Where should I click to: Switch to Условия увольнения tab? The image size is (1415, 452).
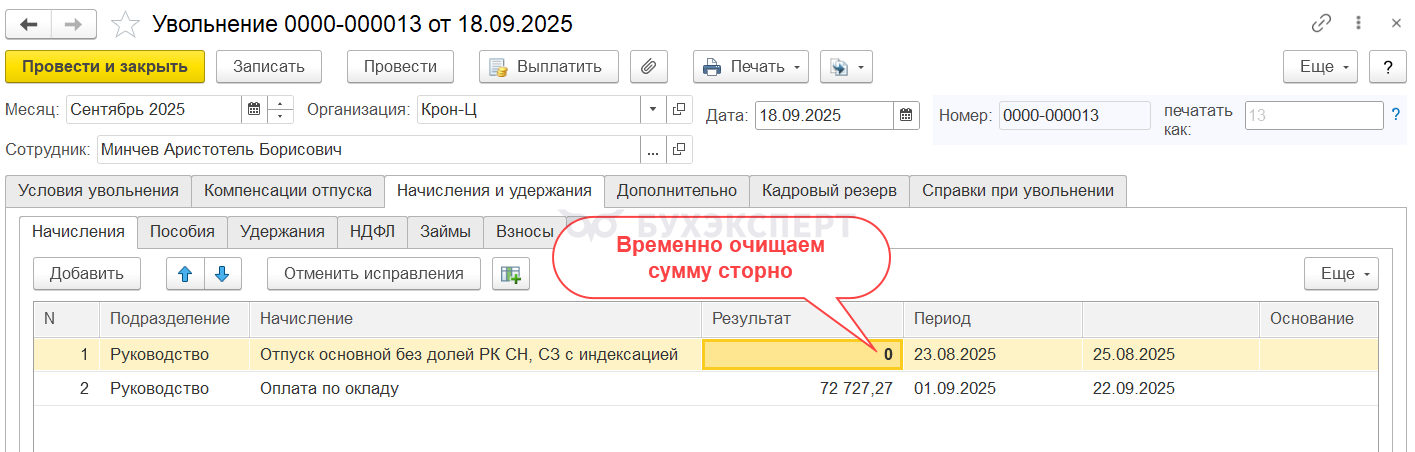(98, 190)
